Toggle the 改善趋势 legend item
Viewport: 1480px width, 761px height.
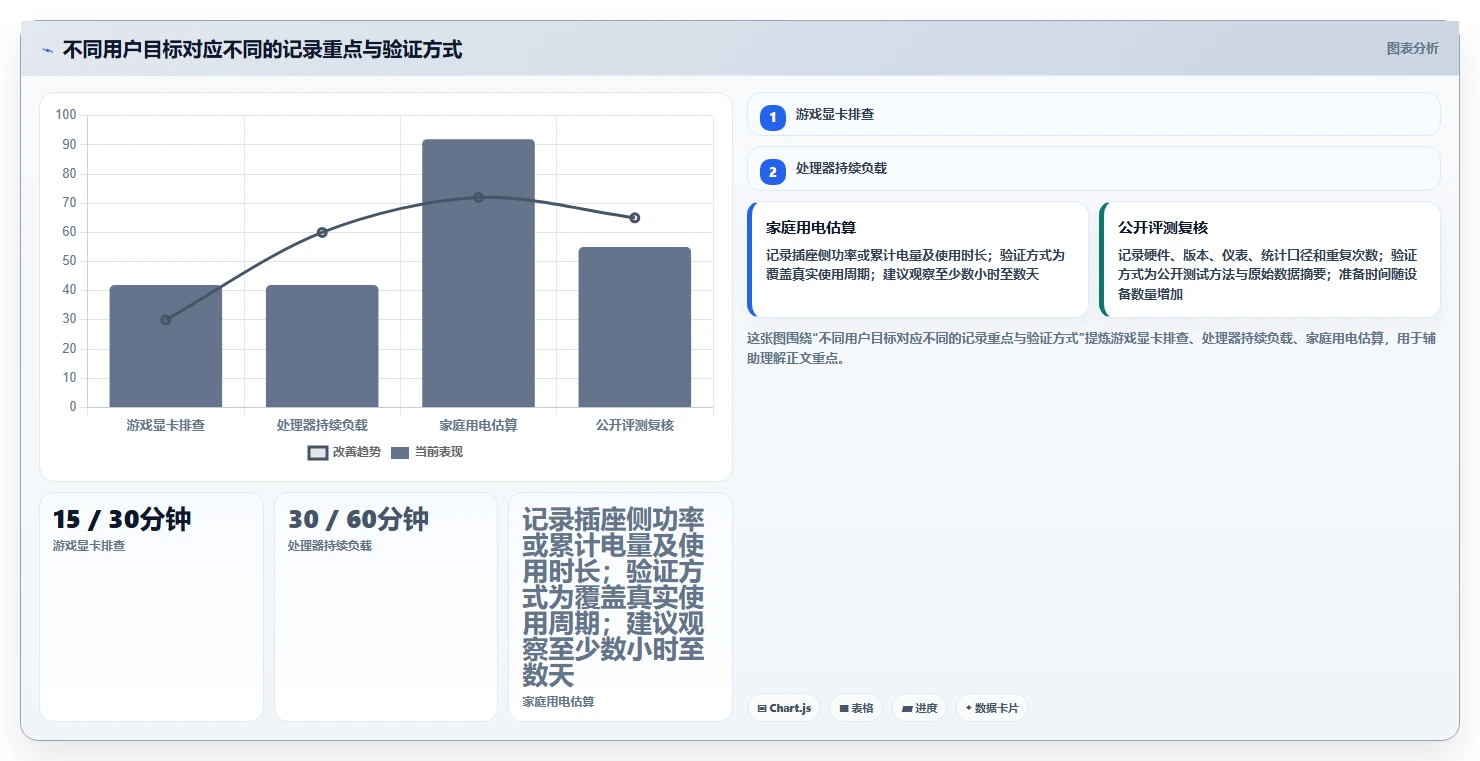(x=344, y=452)
